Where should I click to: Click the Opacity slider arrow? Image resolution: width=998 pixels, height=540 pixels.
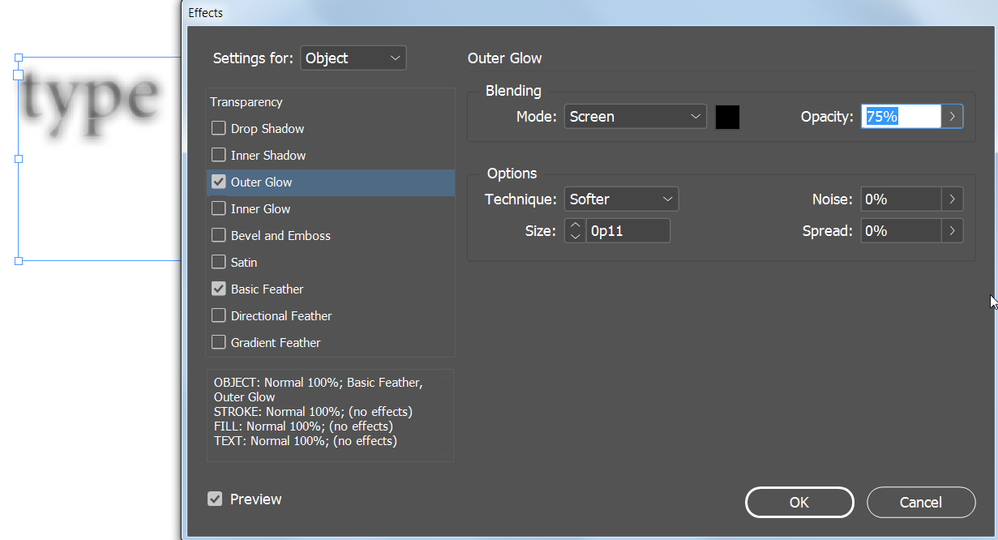(x=952, y=117)
